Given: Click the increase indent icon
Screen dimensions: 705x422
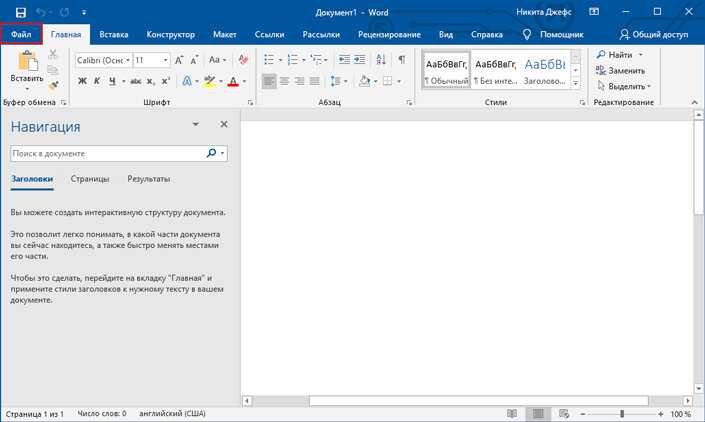Looking at the screenshot, I should pos(359,60).
